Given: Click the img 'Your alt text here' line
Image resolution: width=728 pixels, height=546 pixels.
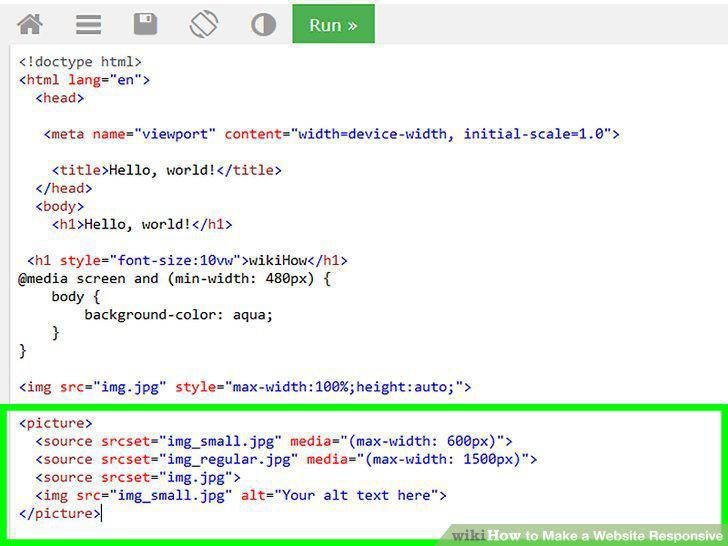Looking at the screenshot, I should click(x=240, y=495).
